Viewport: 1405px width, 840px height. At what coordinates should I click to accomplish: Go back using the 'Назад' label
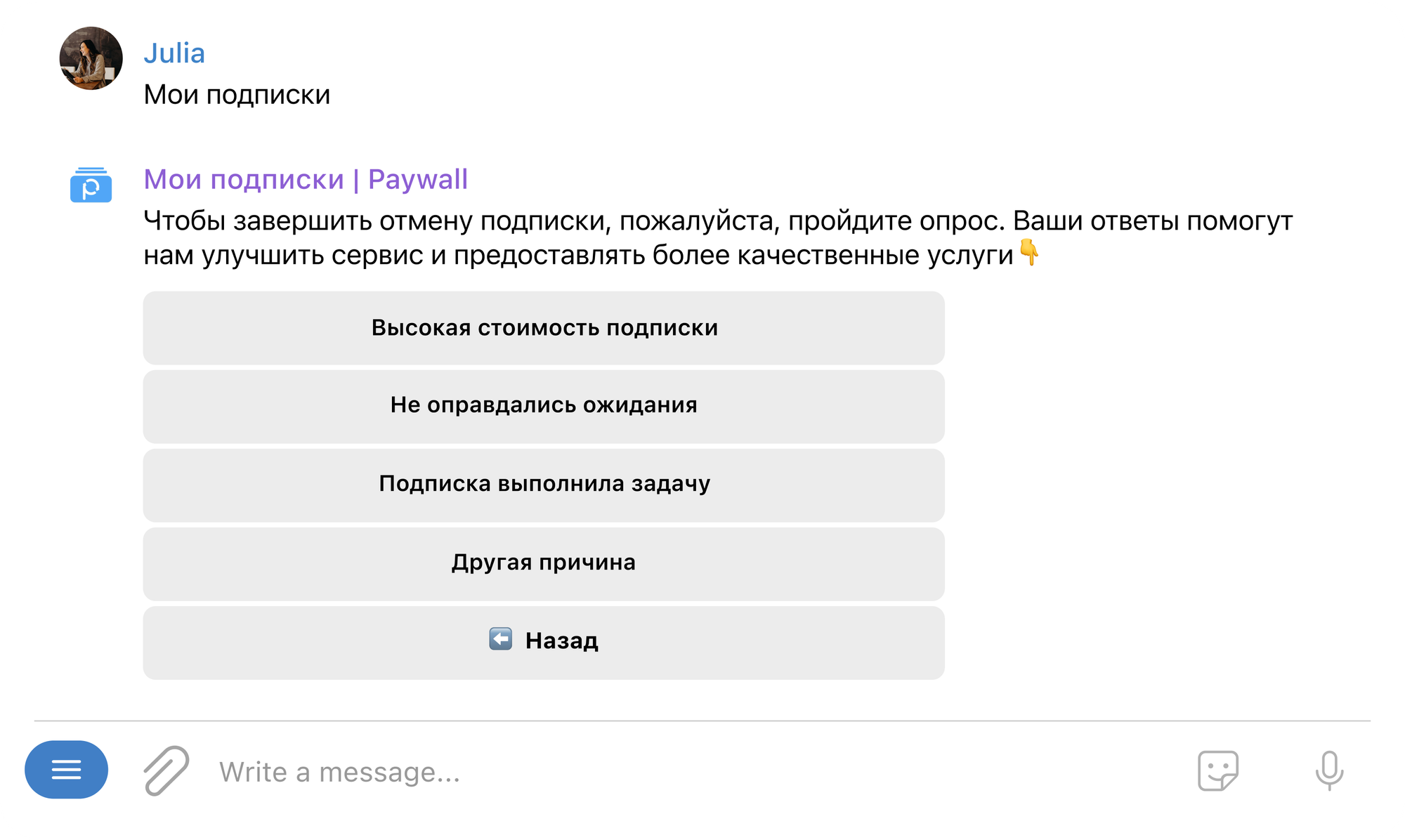click(x=562, y=641)
